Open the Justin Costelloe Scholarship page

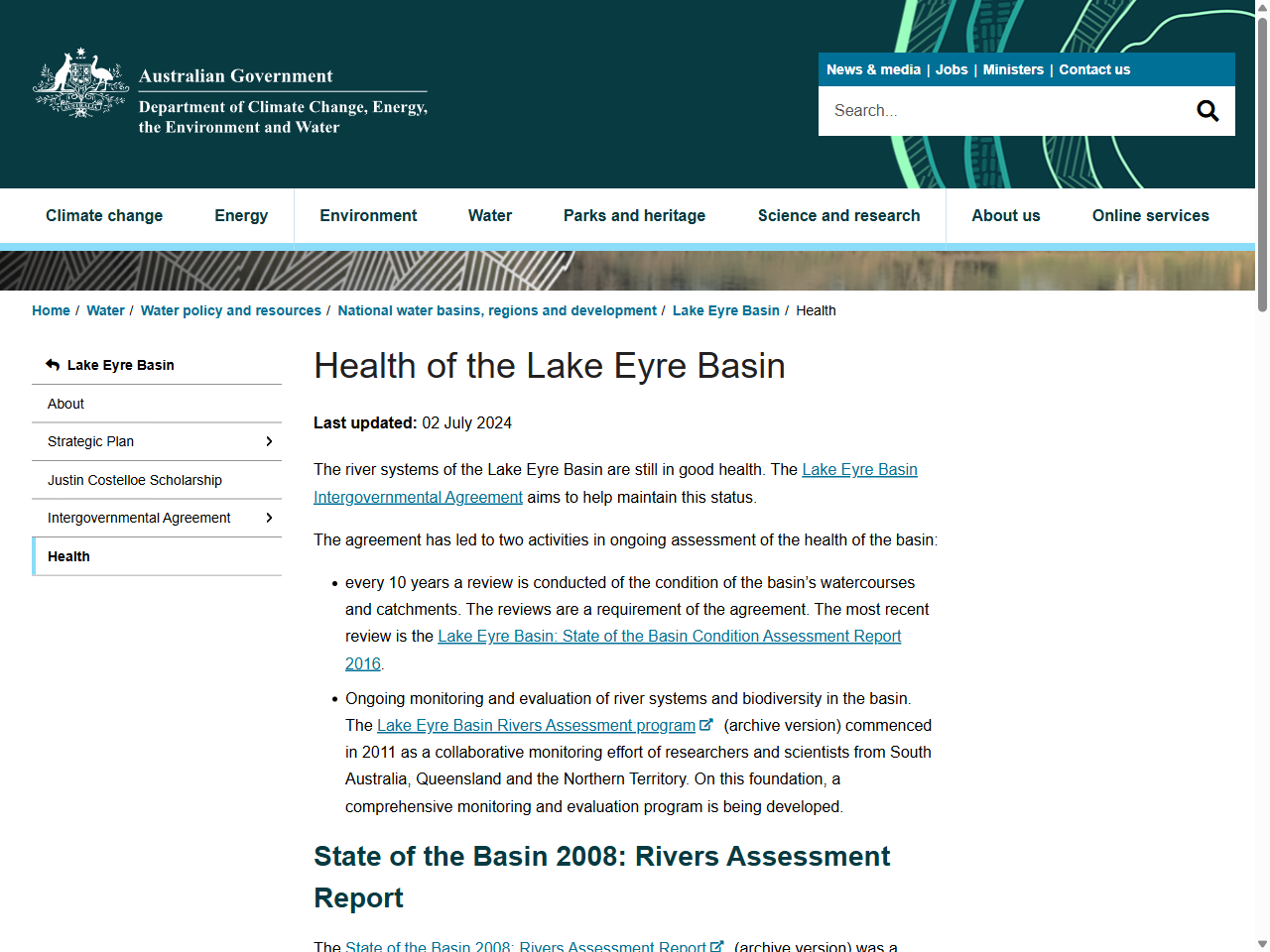(135, 480)
